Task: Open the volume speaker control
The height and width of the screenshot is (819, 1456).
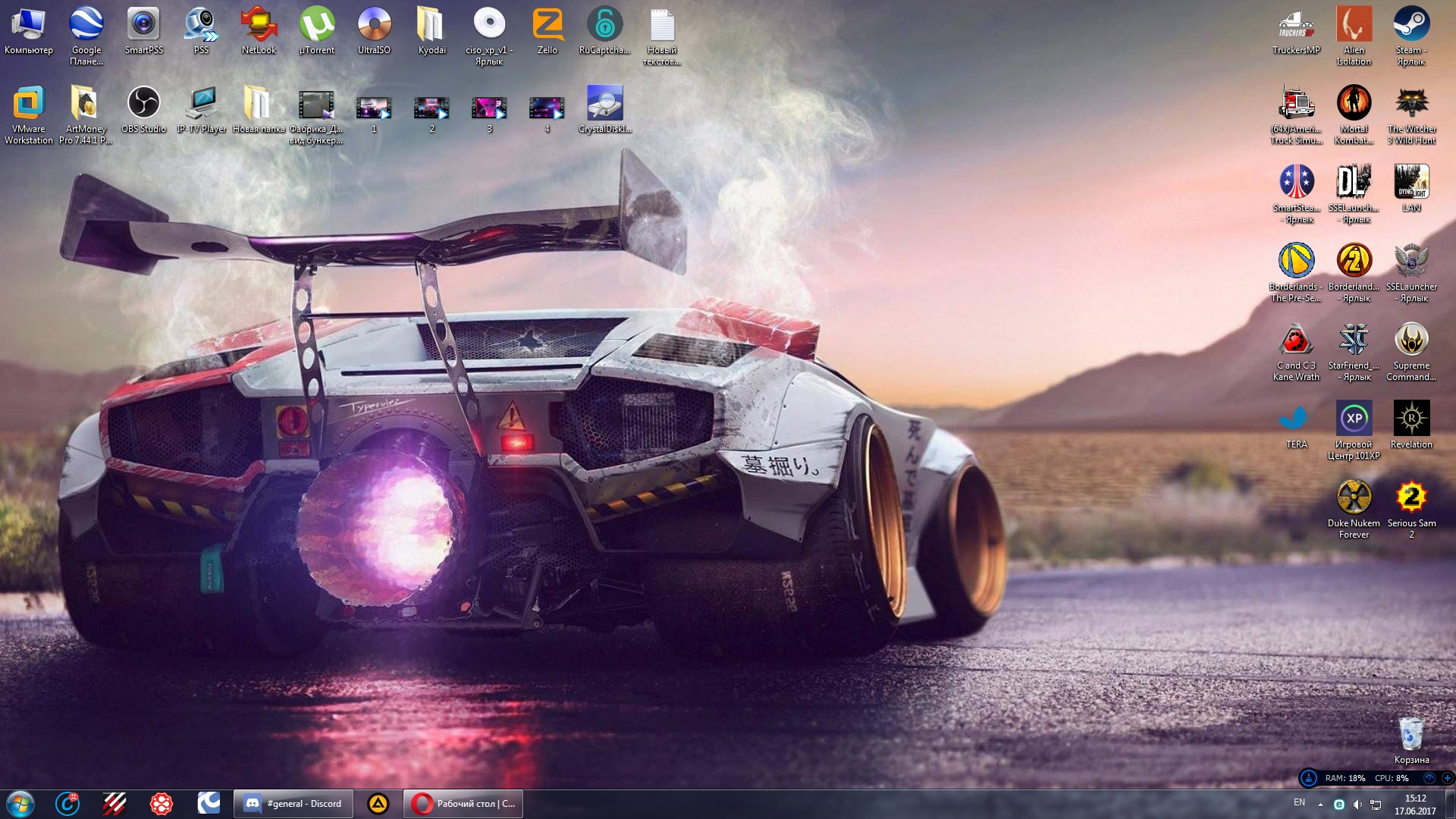Action: (1357, 804)
